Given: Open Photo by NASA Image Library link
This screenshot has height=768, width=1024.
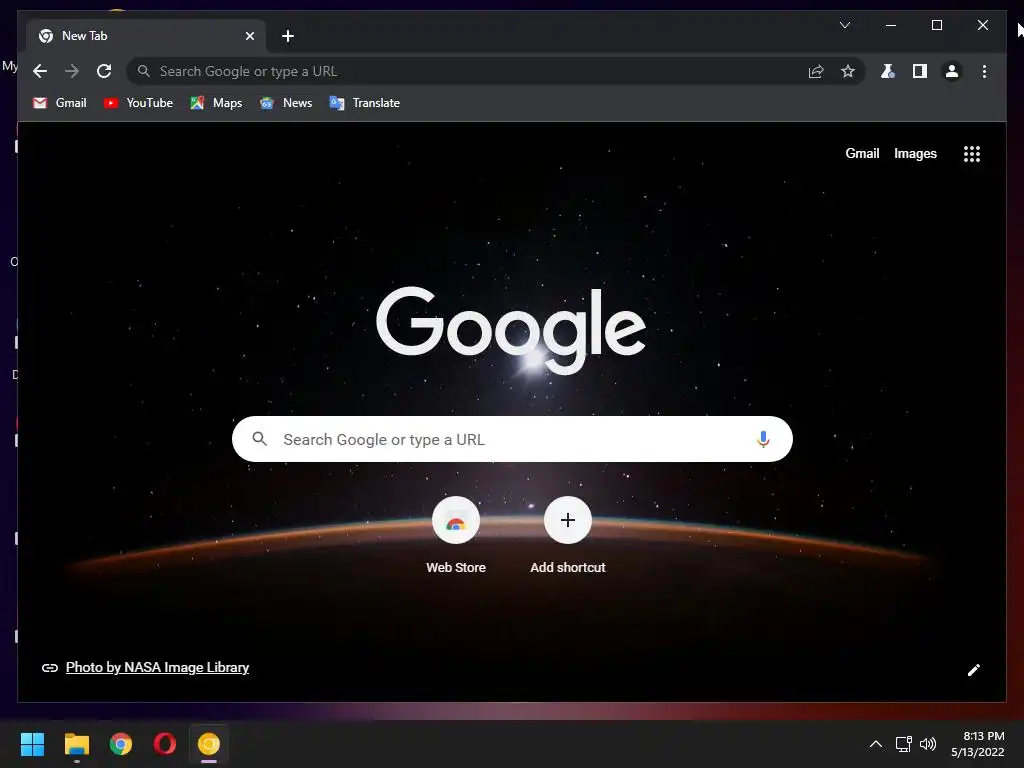Looking at the screenshot, I should (157, 667).
